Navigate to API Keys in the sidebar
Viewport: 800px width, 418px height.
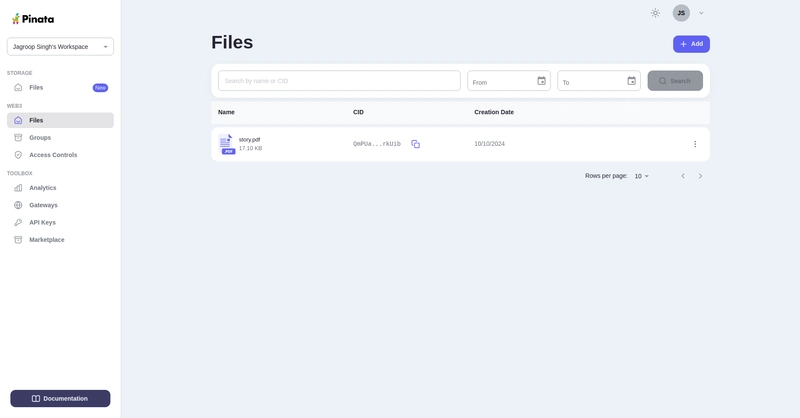tap(42, 222)
